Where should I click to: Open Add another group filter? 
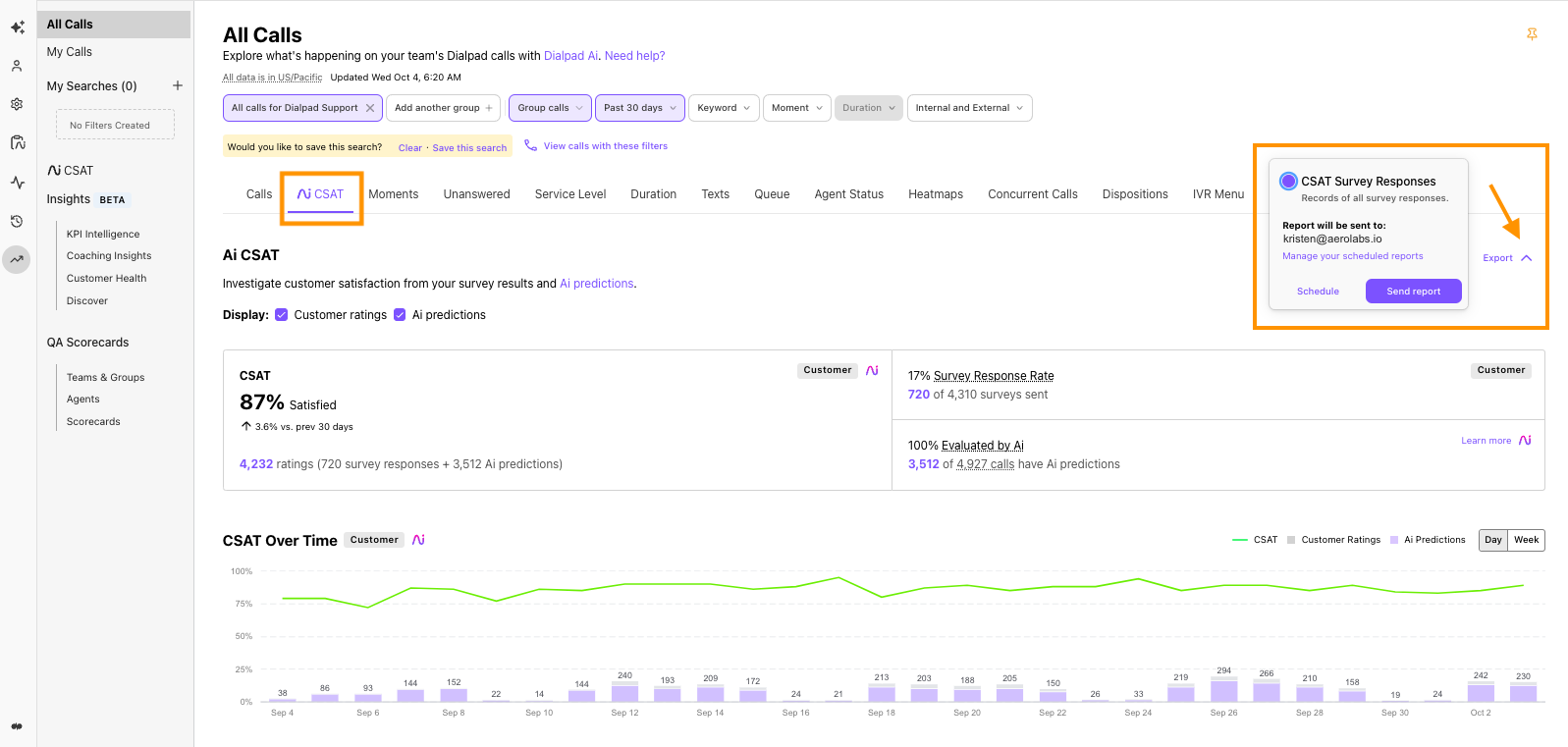pyautogui.click(x=444, y=108)
